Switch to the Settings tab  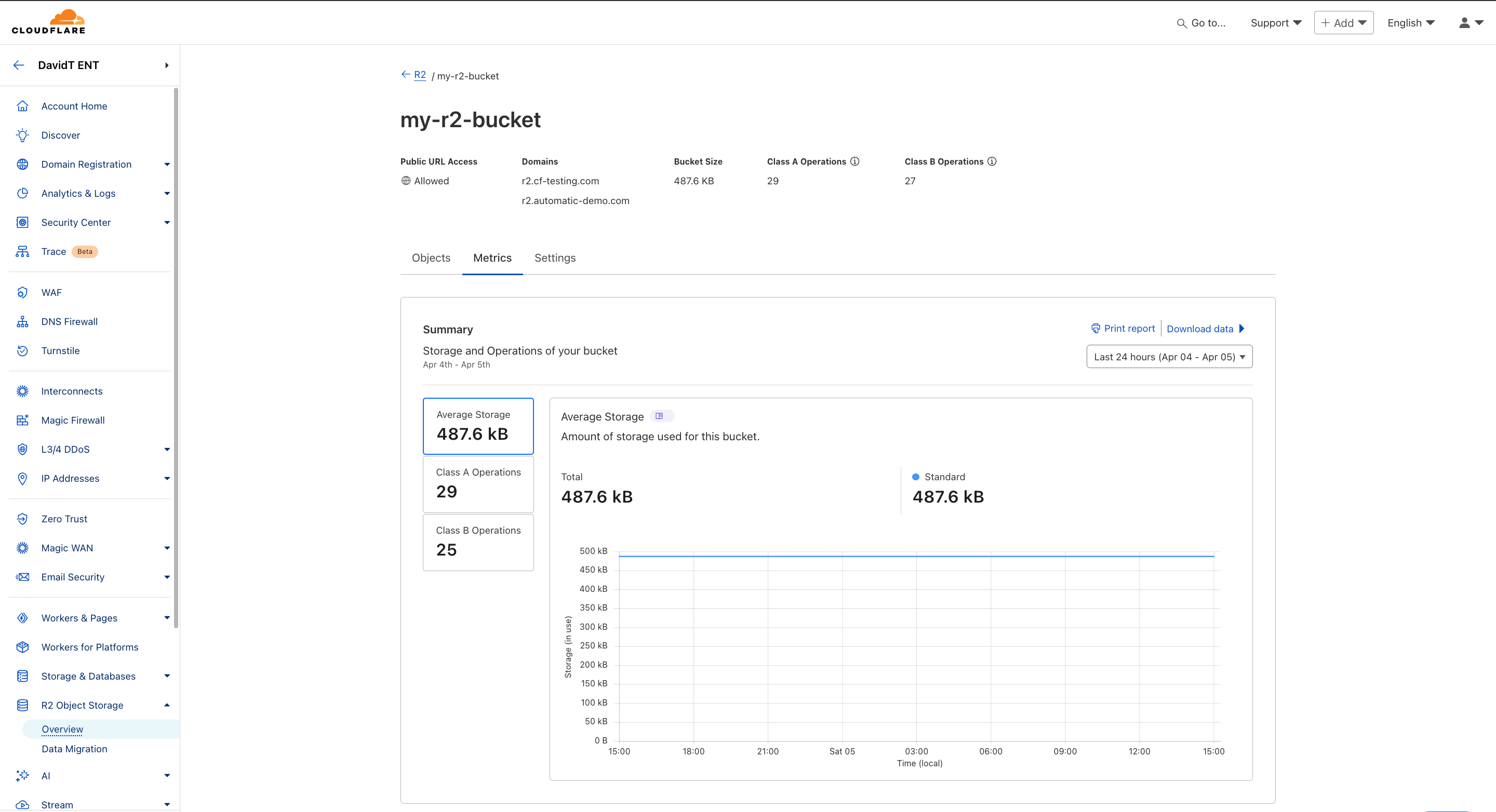555,258
